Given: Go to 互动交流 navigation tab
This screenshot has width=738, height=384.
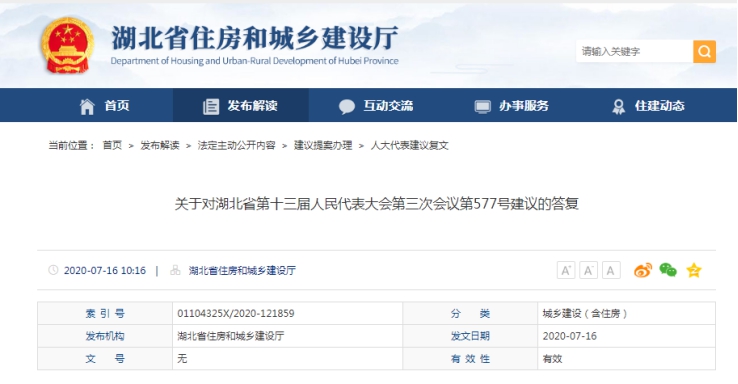Looking at the screenshot, I should [x=376, y=105].
